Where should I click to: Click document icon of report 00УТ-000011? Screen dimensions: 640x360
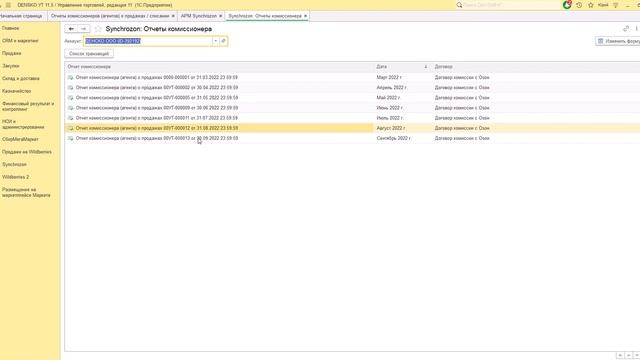click(71, 118)
